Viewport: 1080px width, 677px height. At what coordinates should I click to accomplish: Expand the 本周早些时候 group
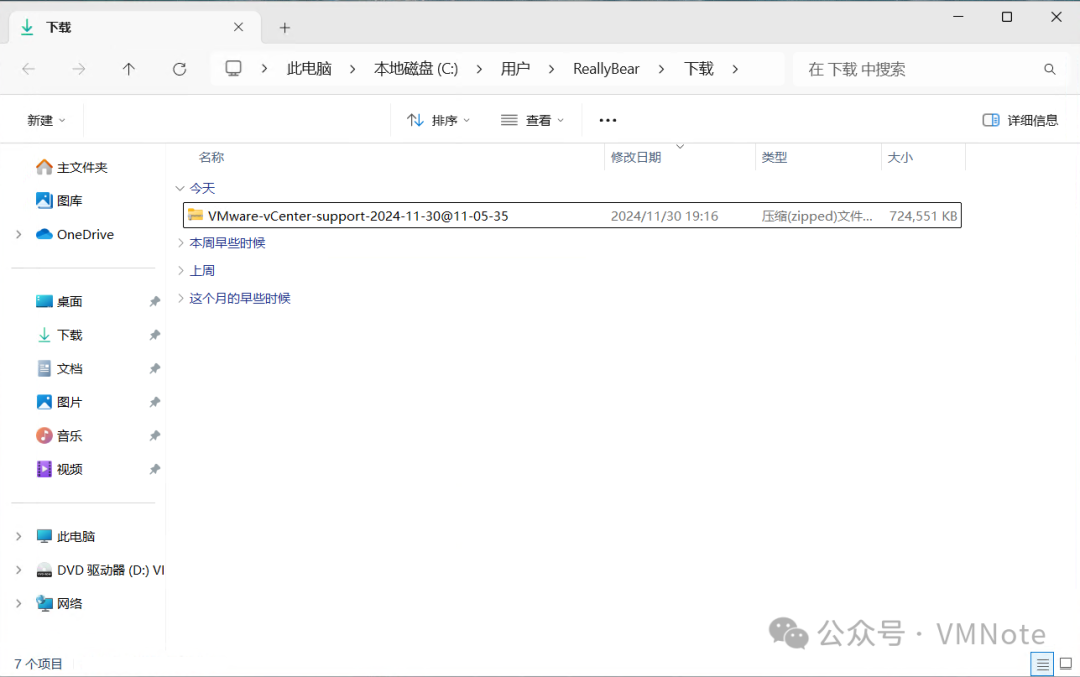click(x=180, y=242)
